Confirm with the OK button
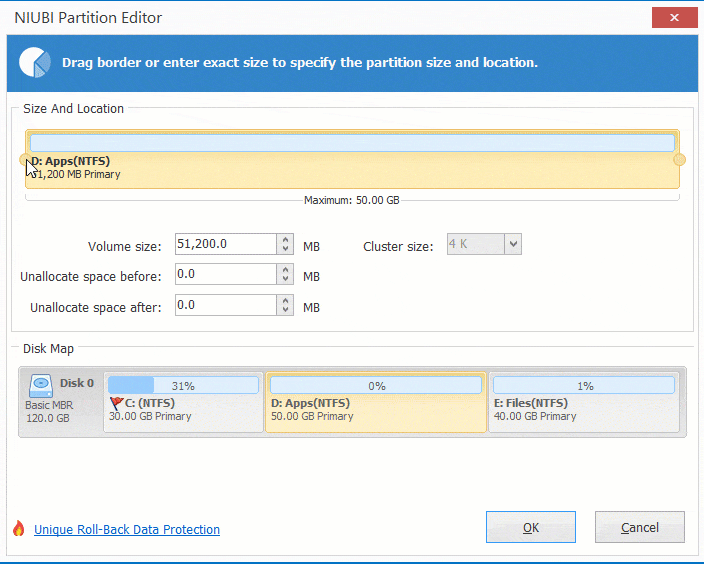 point(531,527)
